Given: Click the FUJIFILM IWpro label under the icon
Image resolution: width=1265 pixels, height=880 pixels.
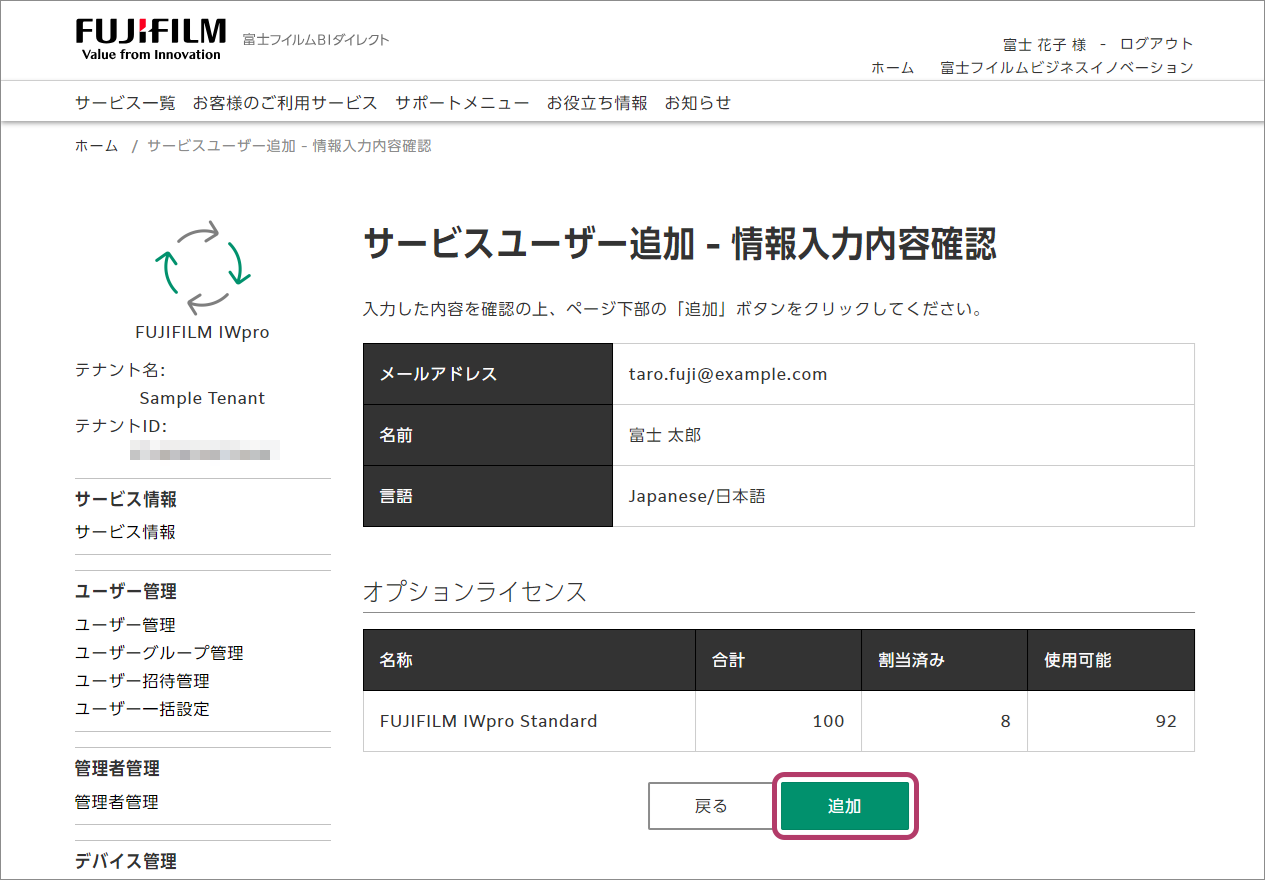Looking at the screenshot, I should pos(202,333).
